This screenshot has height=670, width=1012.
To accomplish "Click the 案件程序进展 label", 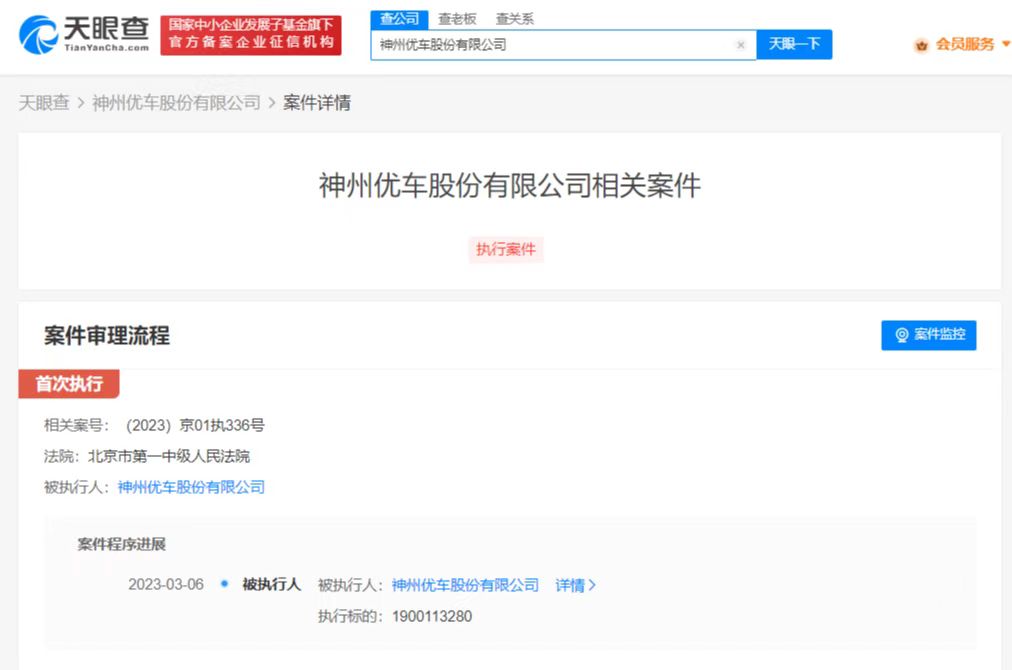I will pyautogui.click(x=121, y=544).
